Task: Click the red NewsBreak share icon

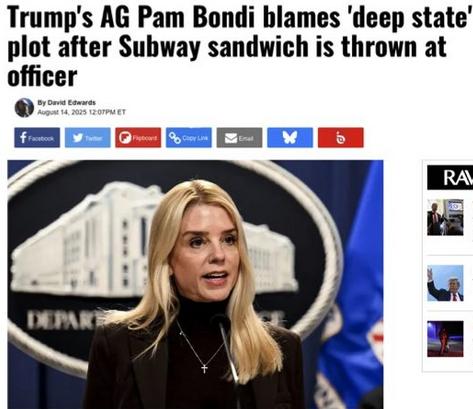Action: [x=341, y=137]
